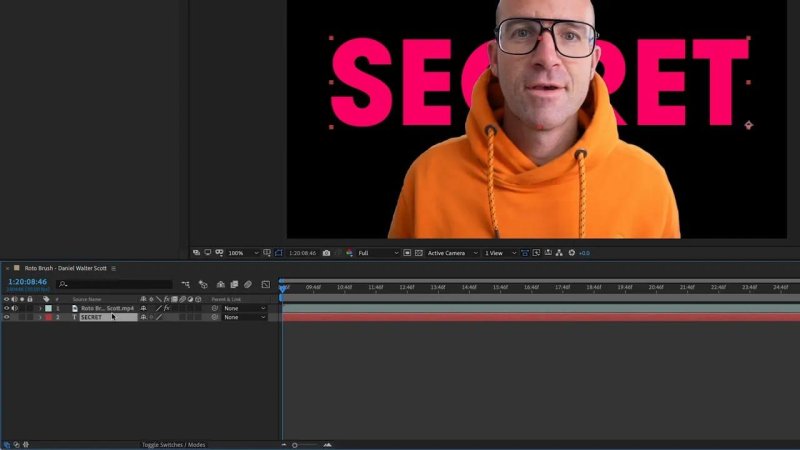This screenshot has width=800, height=450.
Task: Open the Full resolution dropdown
Action: 378,253
